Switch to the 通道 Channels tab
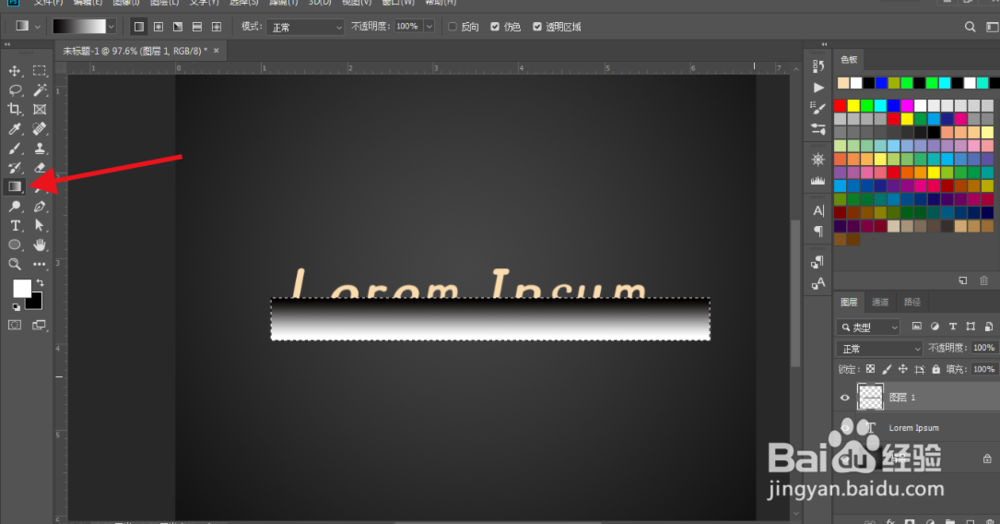Screen dimensions: 1000x524 [x=880, y=302]
